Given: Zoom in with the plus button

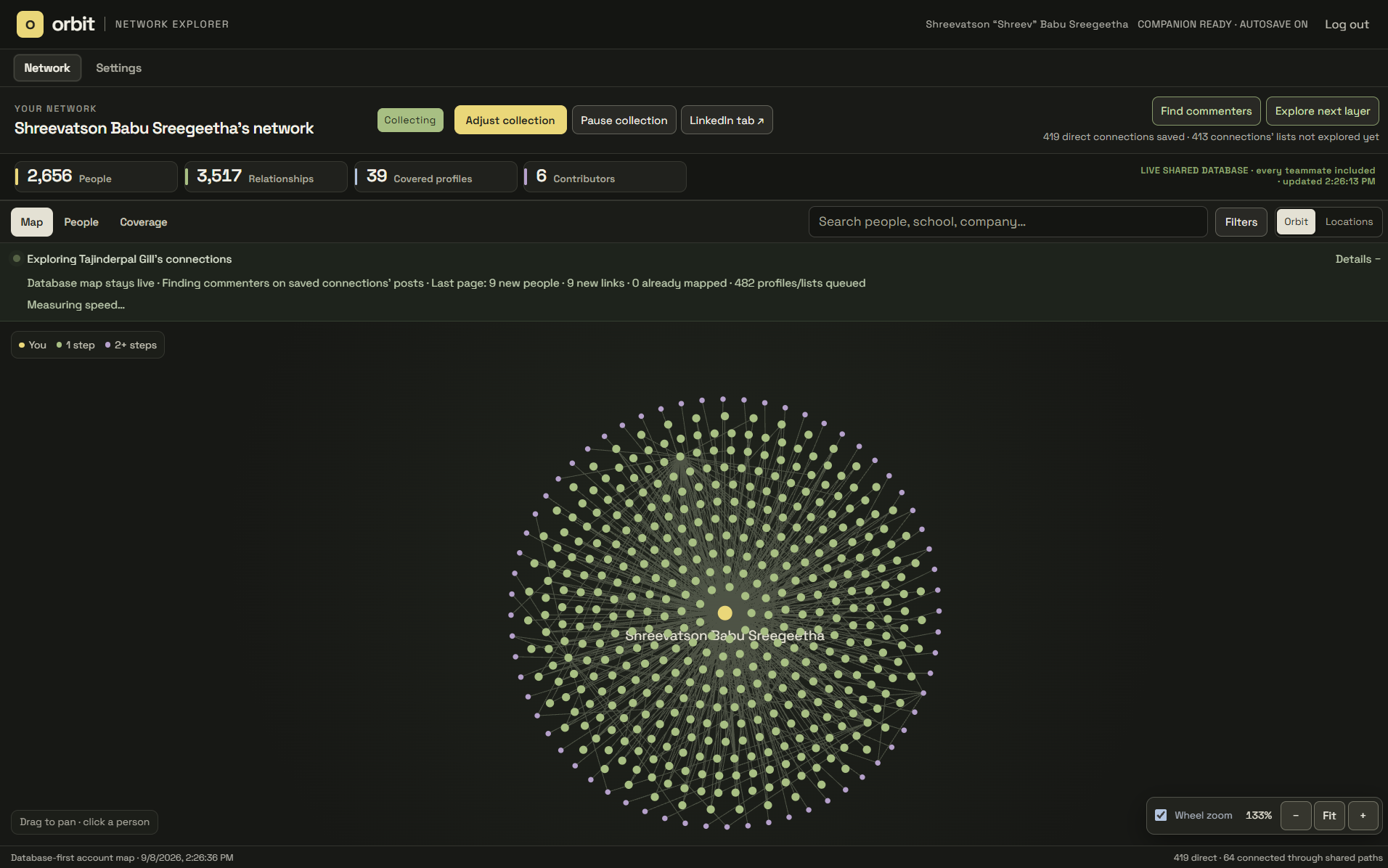Looking at the screenshot, I should click(x=1363, y=815).
